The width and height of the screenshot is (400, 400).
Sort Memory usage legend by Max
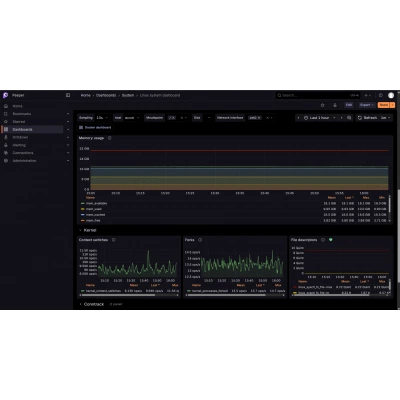coord(366,198)
